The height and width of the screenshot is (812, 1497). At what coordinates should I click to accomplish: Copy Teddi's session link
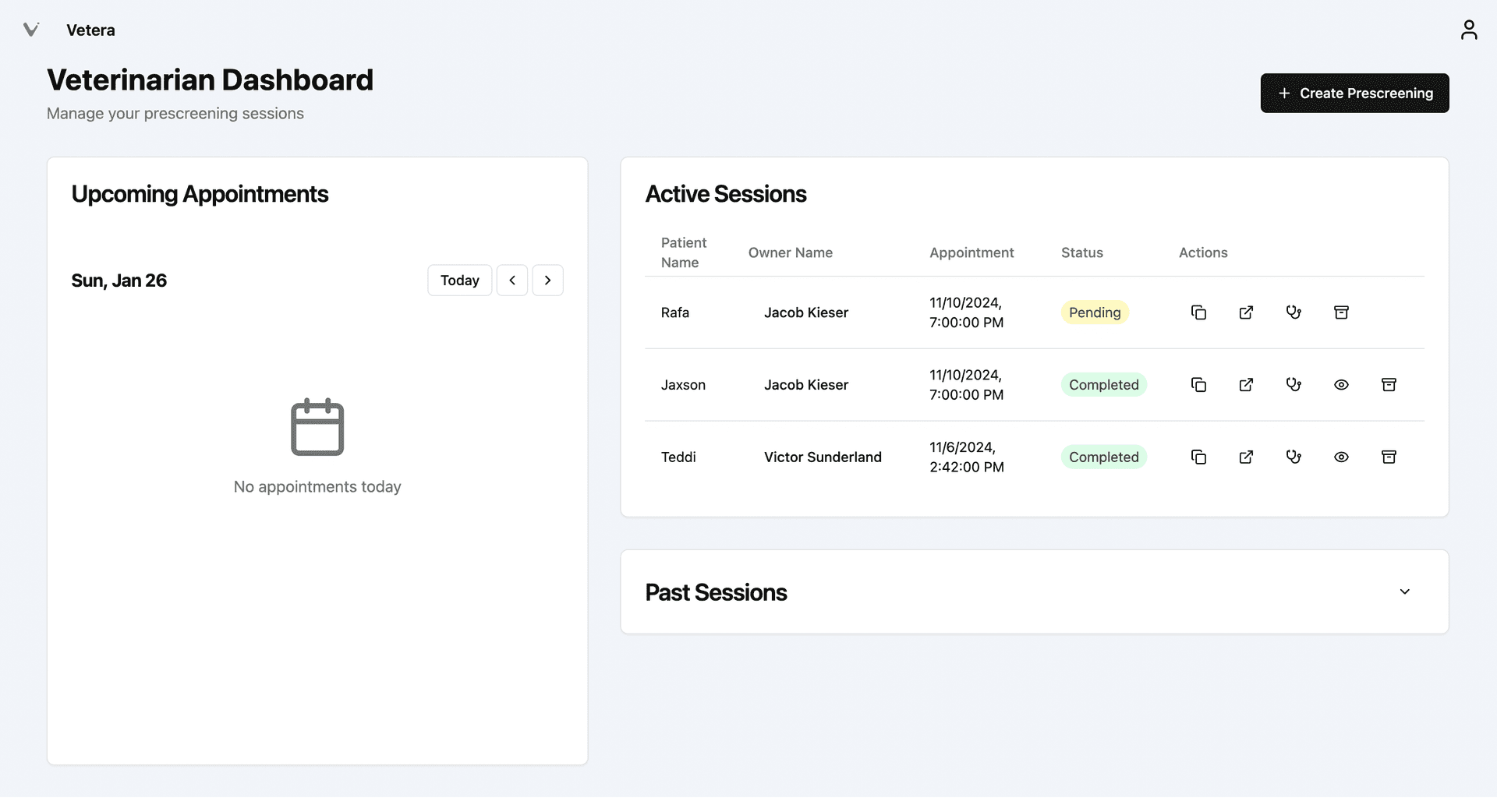1198,457
